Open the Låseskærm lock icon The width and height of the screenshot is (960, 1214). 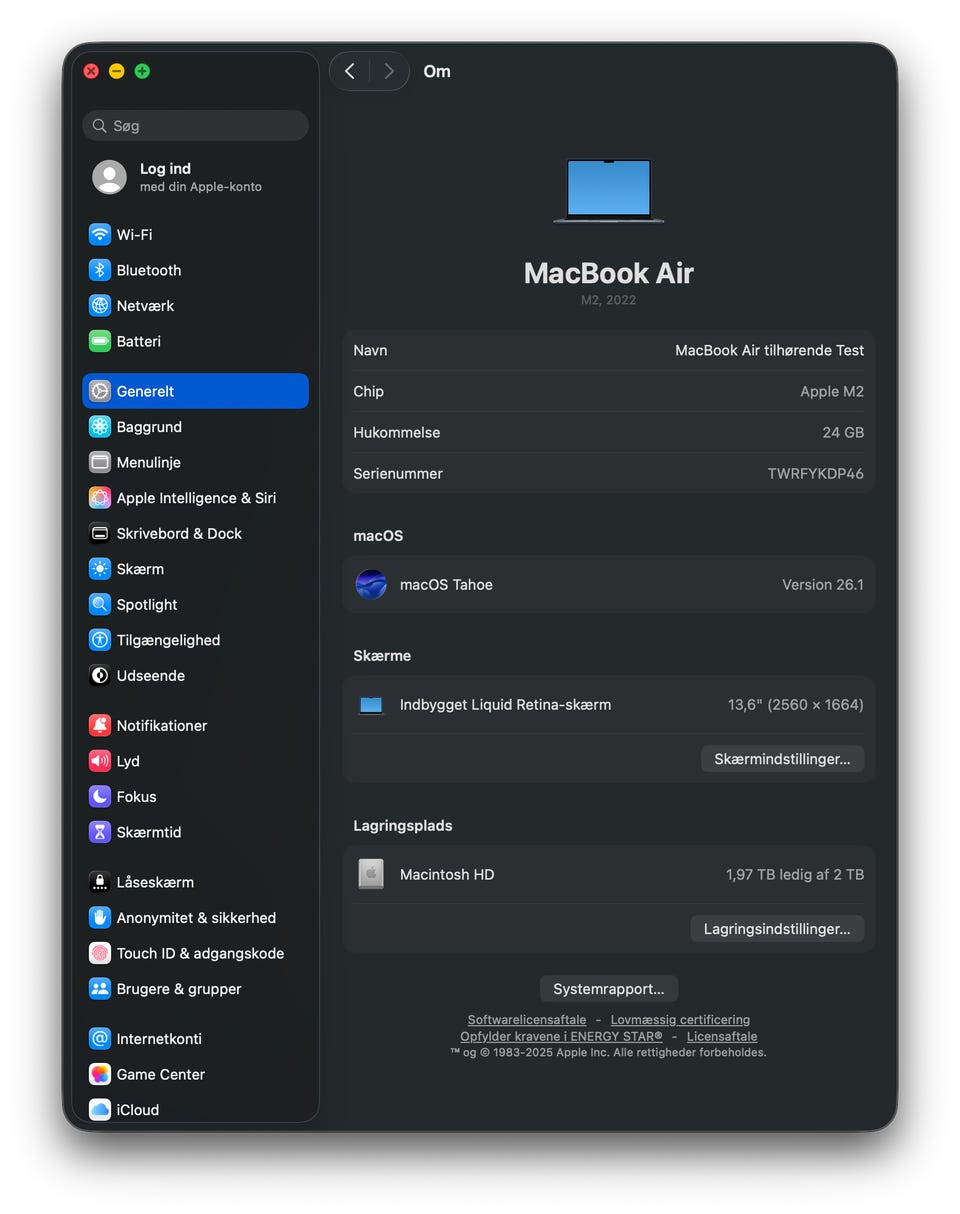point(99,882)
